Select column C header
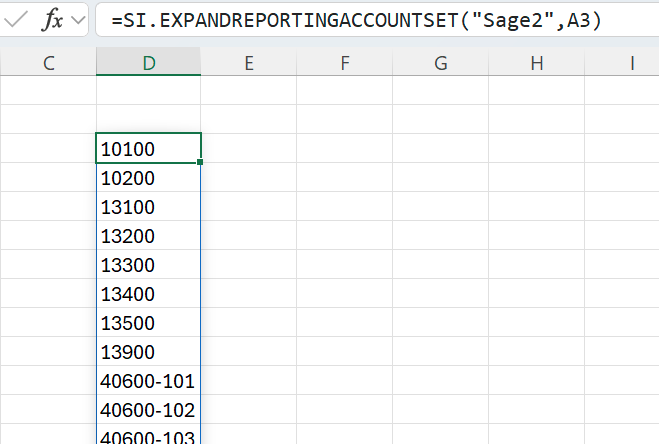Viewport: 659px width, 444px height. click(x=48, y=63)
